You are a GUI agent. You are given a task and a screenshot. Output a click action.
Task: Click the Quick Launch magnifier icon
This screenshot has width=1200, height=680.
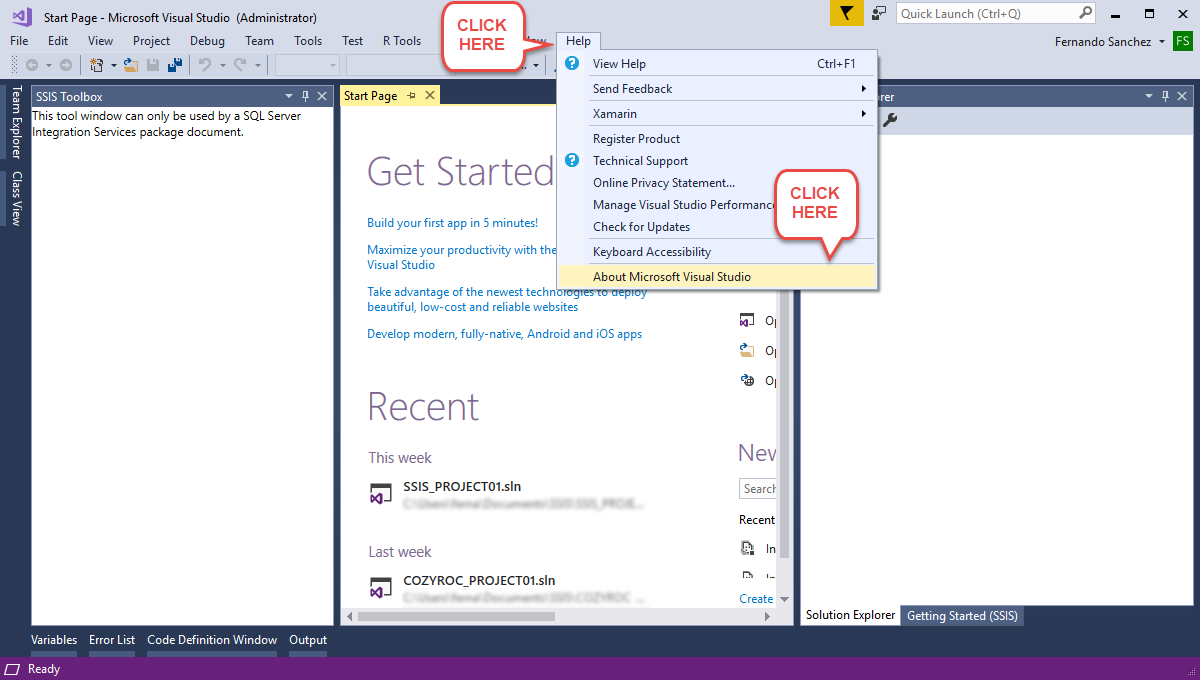pyautogui.click(x=1086, y=13)
